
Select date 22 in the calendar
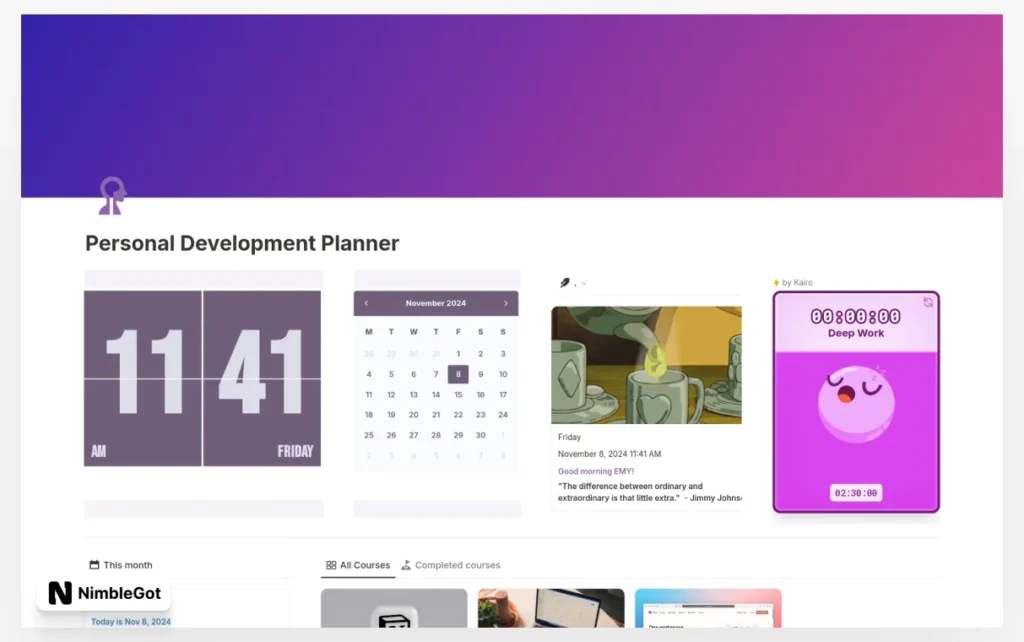coord(458,415)
